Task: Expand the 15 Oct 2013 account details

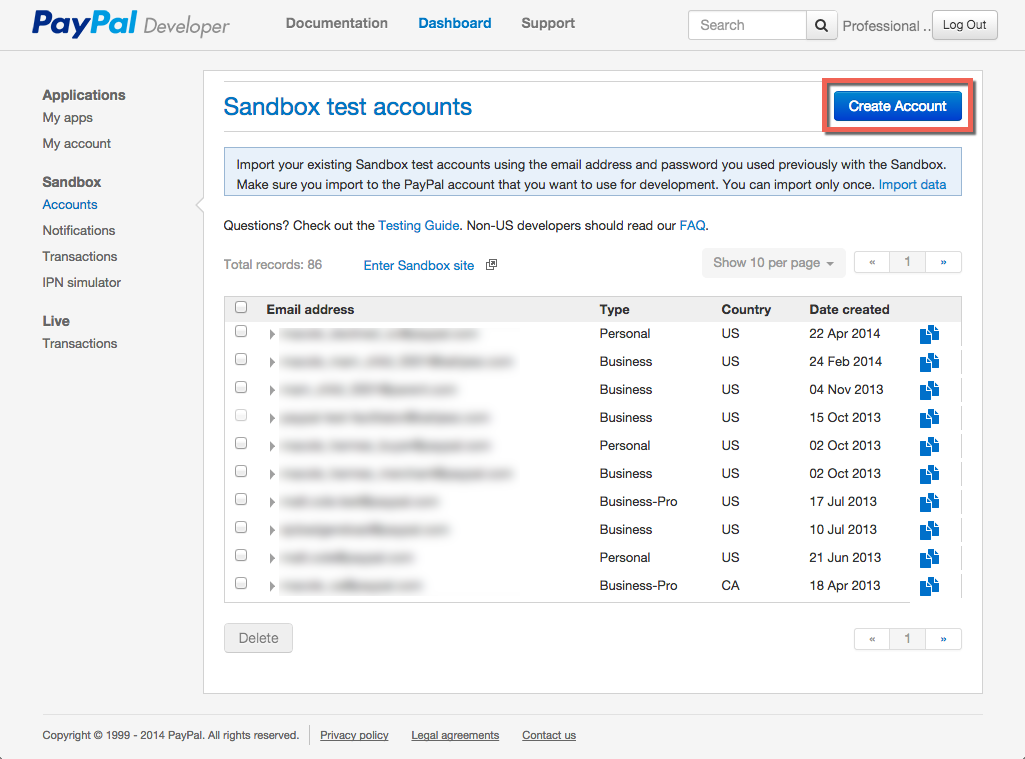Action: (272, 418)
